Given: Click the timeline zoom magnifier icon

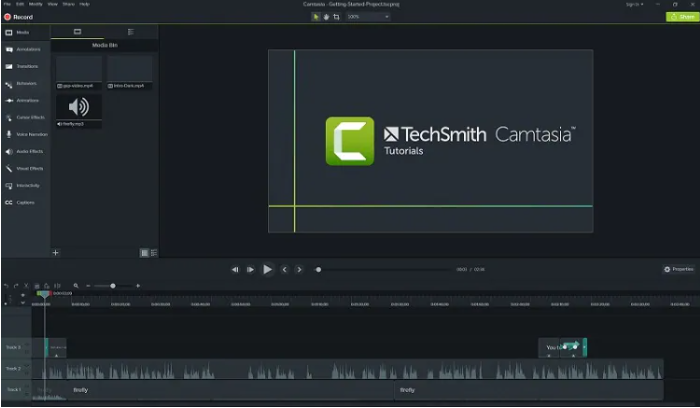Looking at the screenshot, I should coord(76,286).
